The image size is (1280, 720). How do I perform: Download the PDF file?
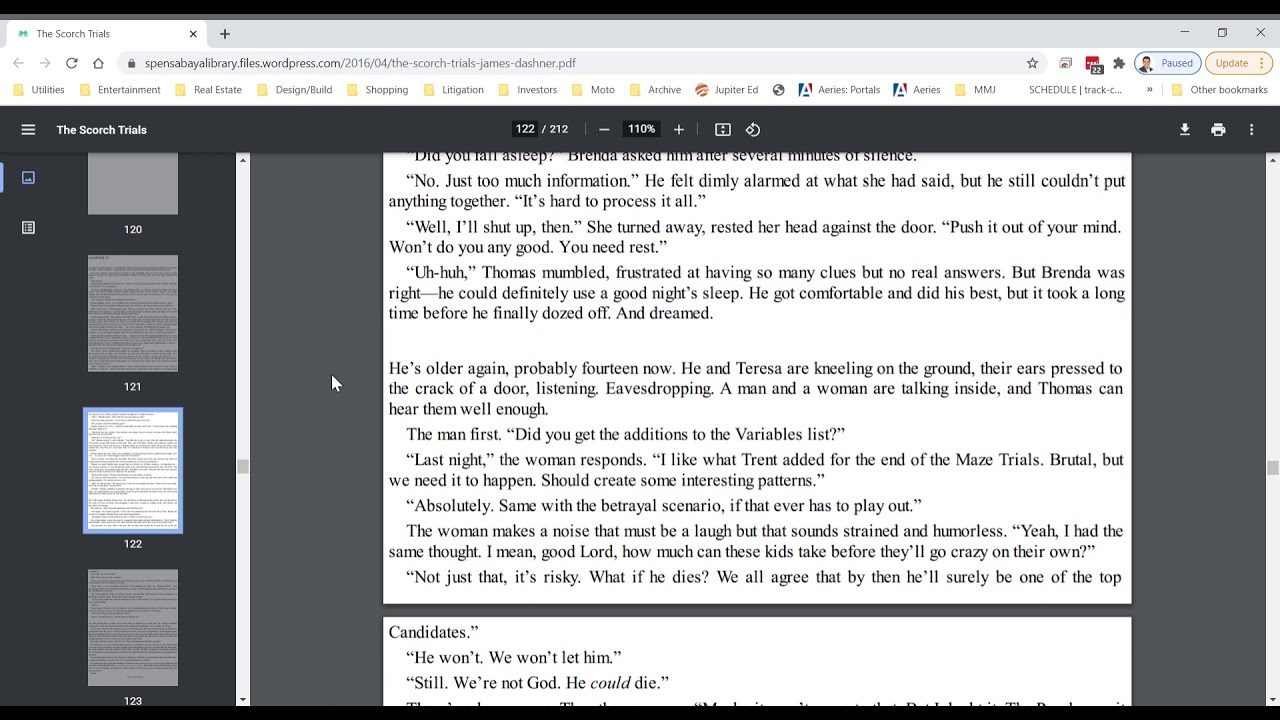coord(1185,129)
